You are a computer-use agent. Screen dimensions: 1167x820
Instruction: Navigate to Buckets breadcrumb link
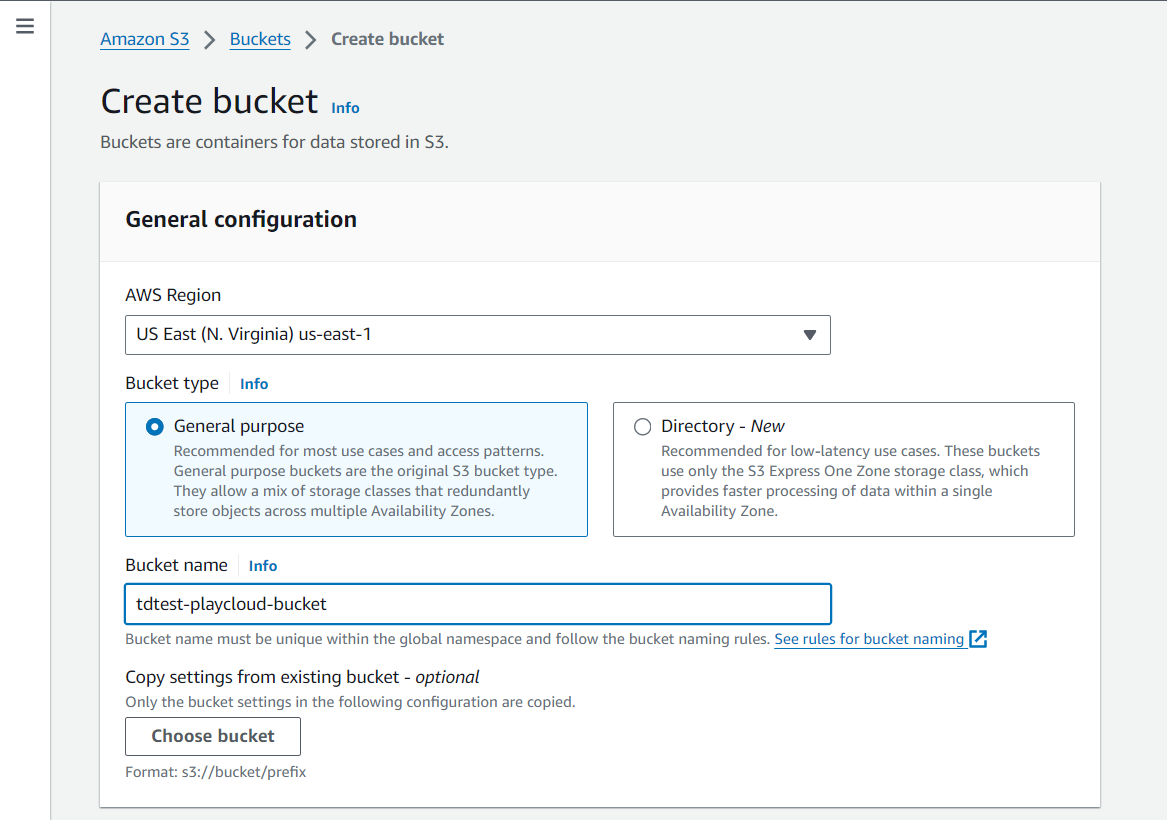(x=260, y=40)
